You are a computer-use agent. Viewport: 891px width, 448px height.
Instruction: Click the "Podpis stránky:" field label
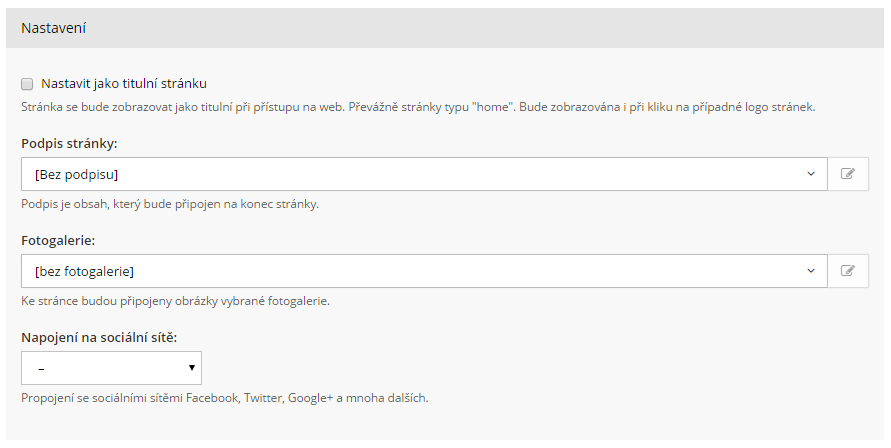click(69, 144)
